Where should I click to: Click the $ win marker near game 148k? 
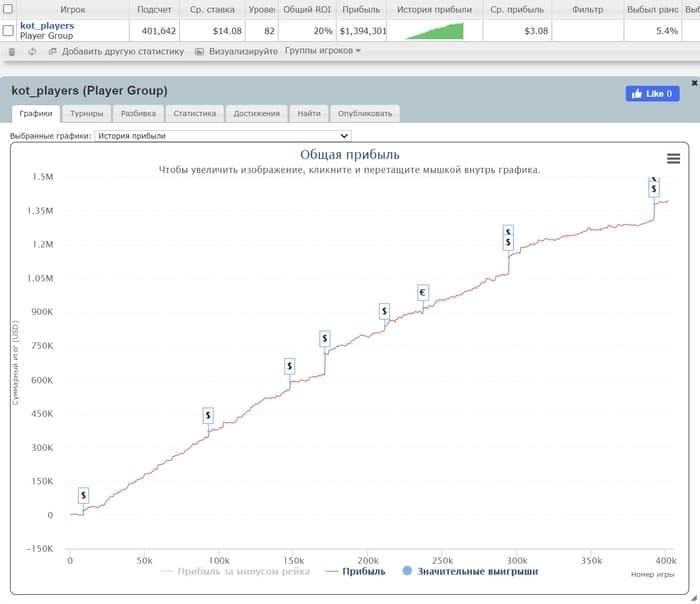[290, 366]
